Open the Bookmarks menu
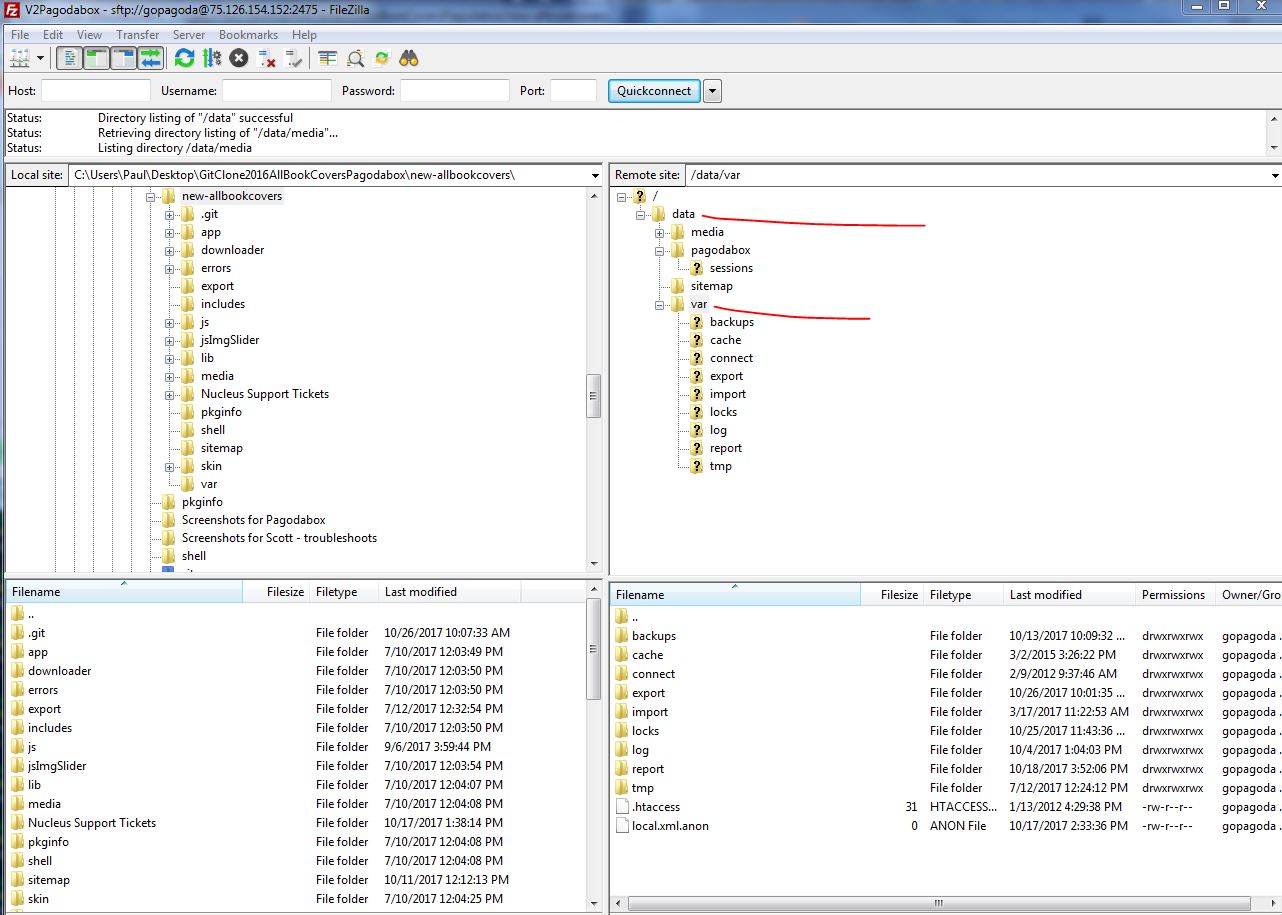The width and height of the screenshot is (1282, 915). (248, 35)
